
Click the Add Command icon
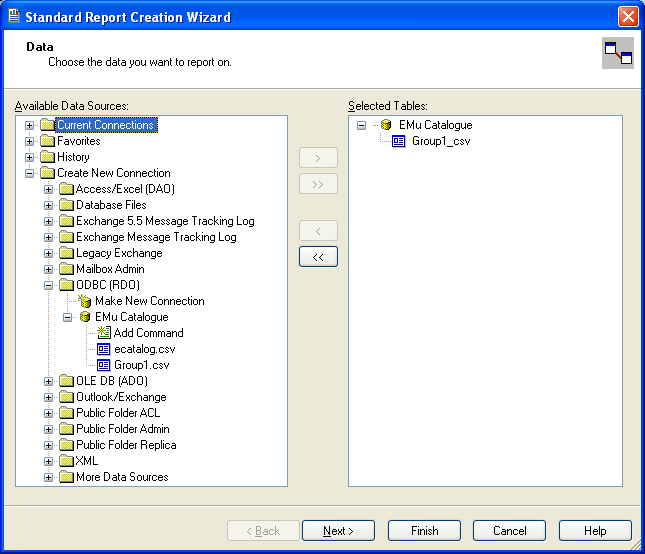[104, 333]
